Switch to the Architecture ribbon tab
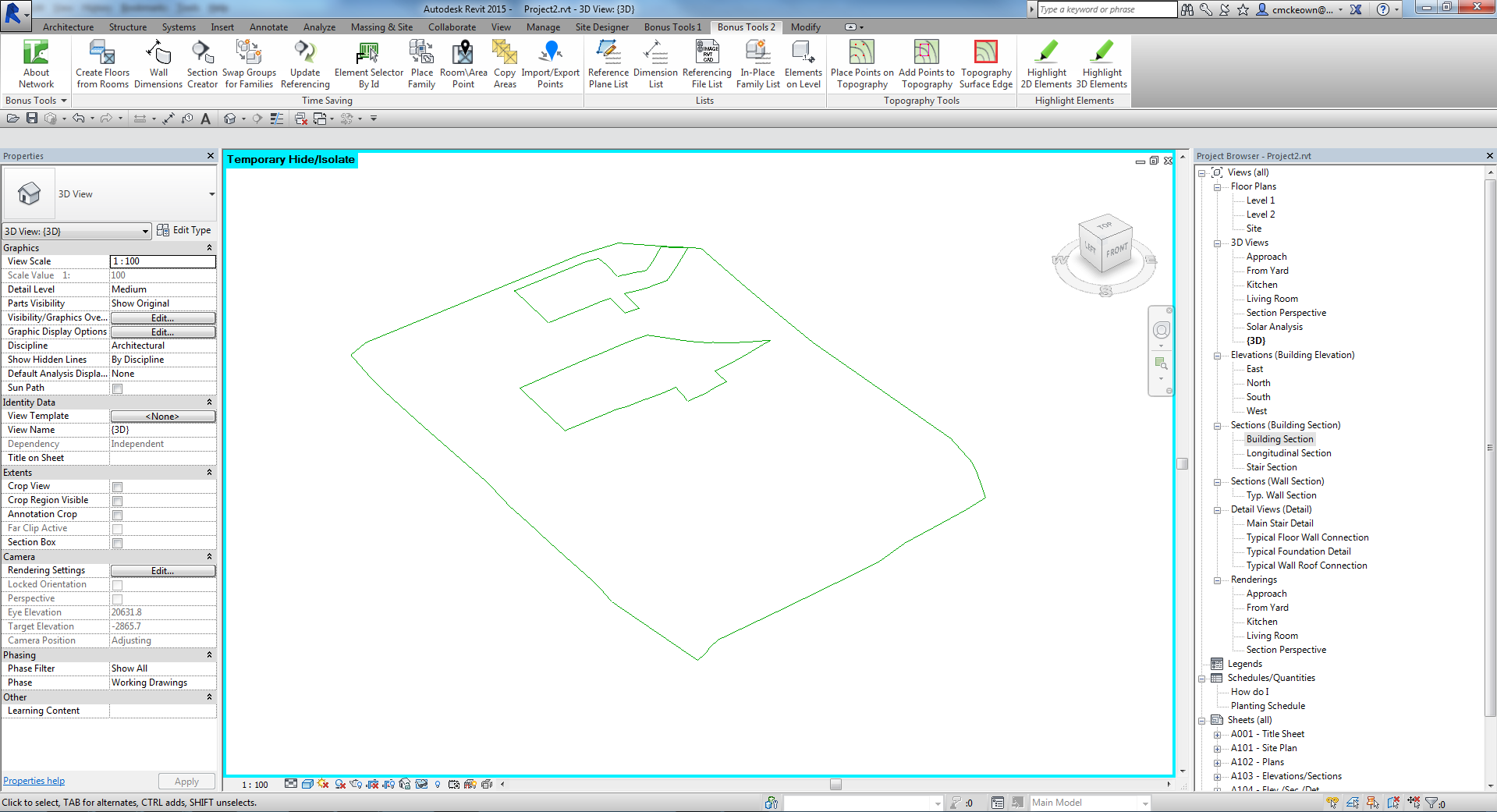The height and width of the screenshot is (812, 1497). [68, 27]
